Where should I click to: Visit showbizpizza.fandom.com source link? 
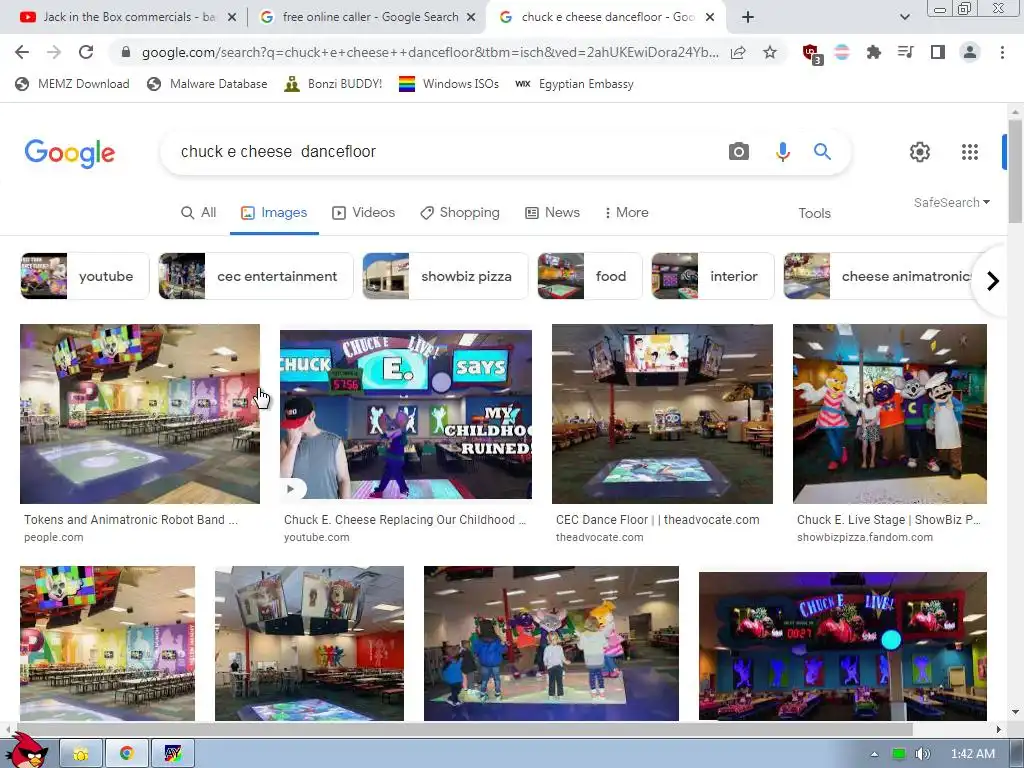coord(865,537)
